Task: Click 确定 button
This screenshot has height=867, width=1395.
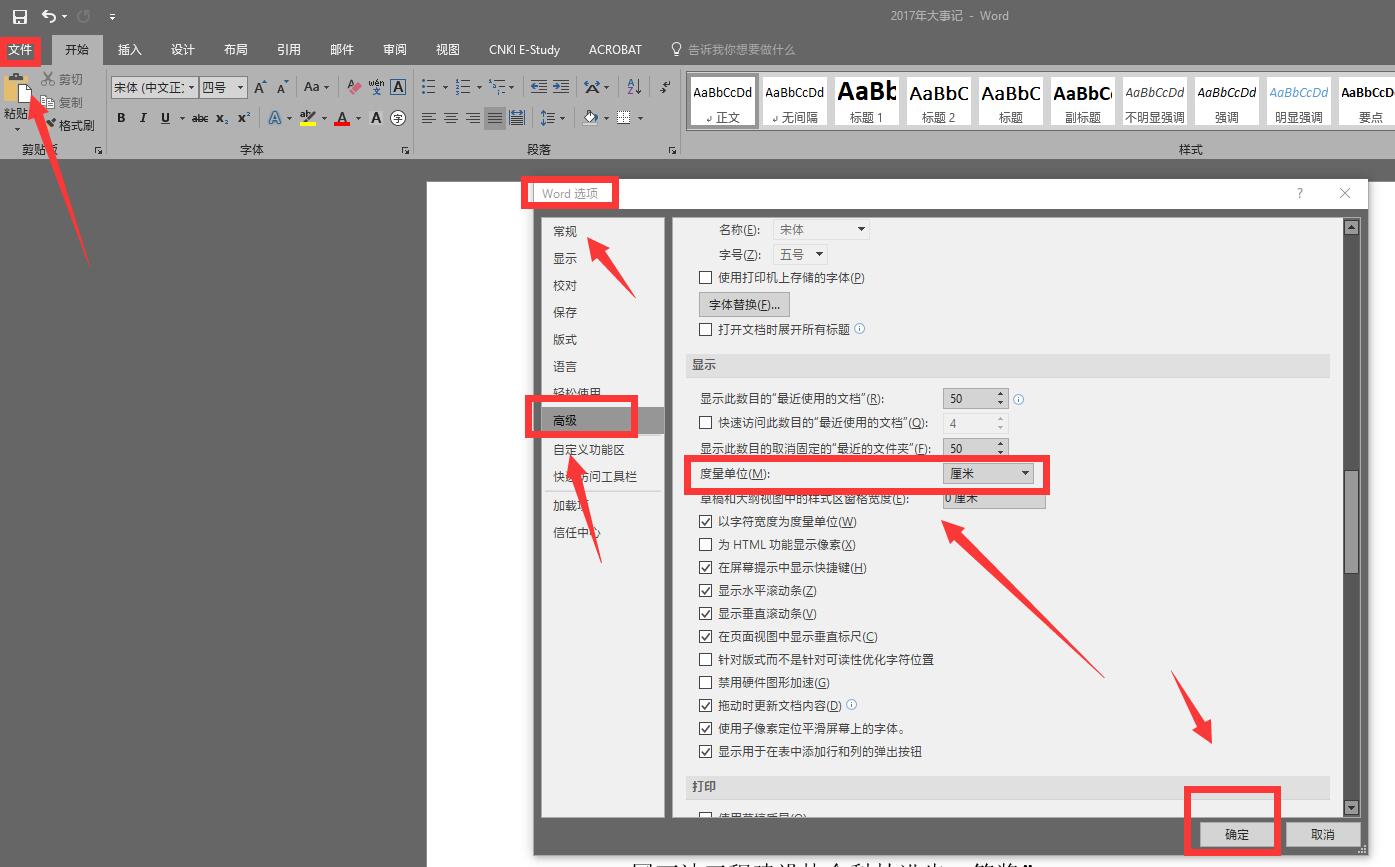Action: click(1237, 834)
